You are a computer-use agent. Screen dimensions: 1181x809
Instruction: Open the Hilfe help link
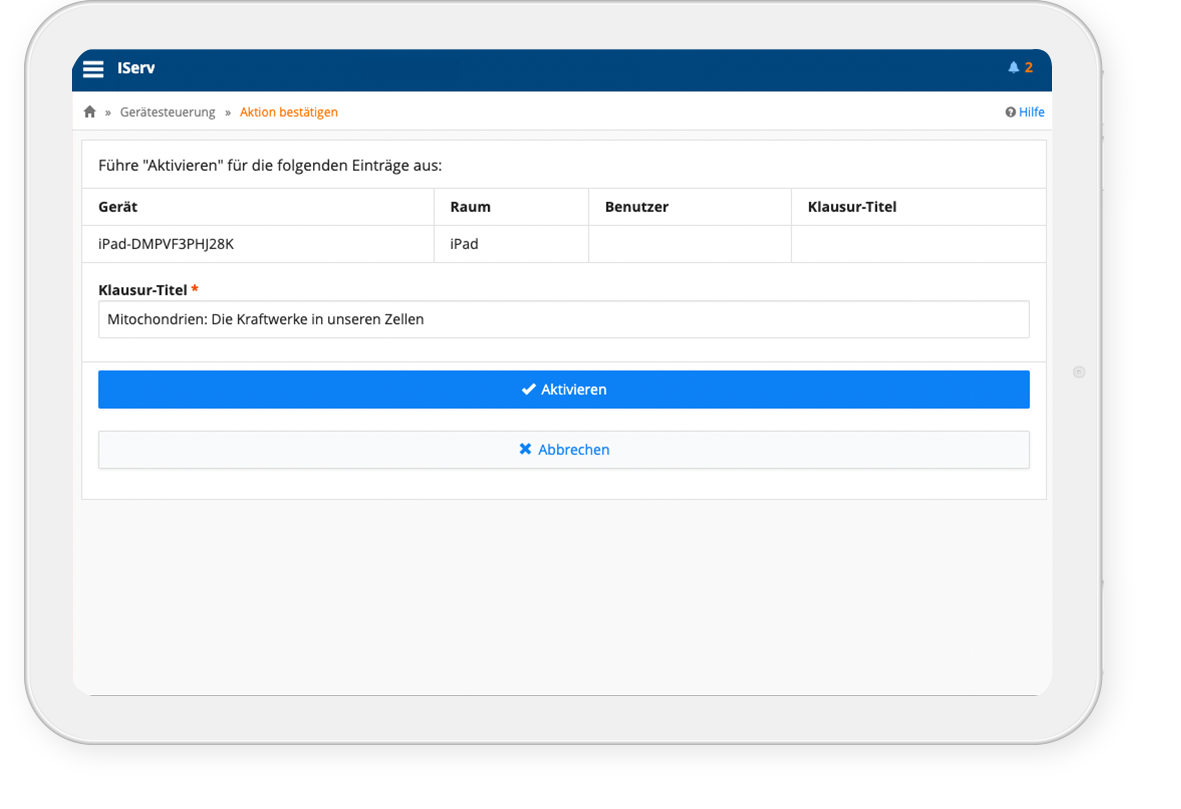point(1024,112)
